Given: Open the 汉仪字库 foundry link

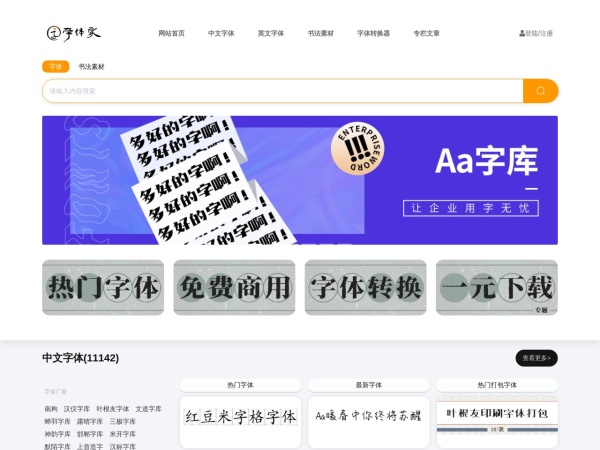Looking at the screenshot, I should 77,409.
